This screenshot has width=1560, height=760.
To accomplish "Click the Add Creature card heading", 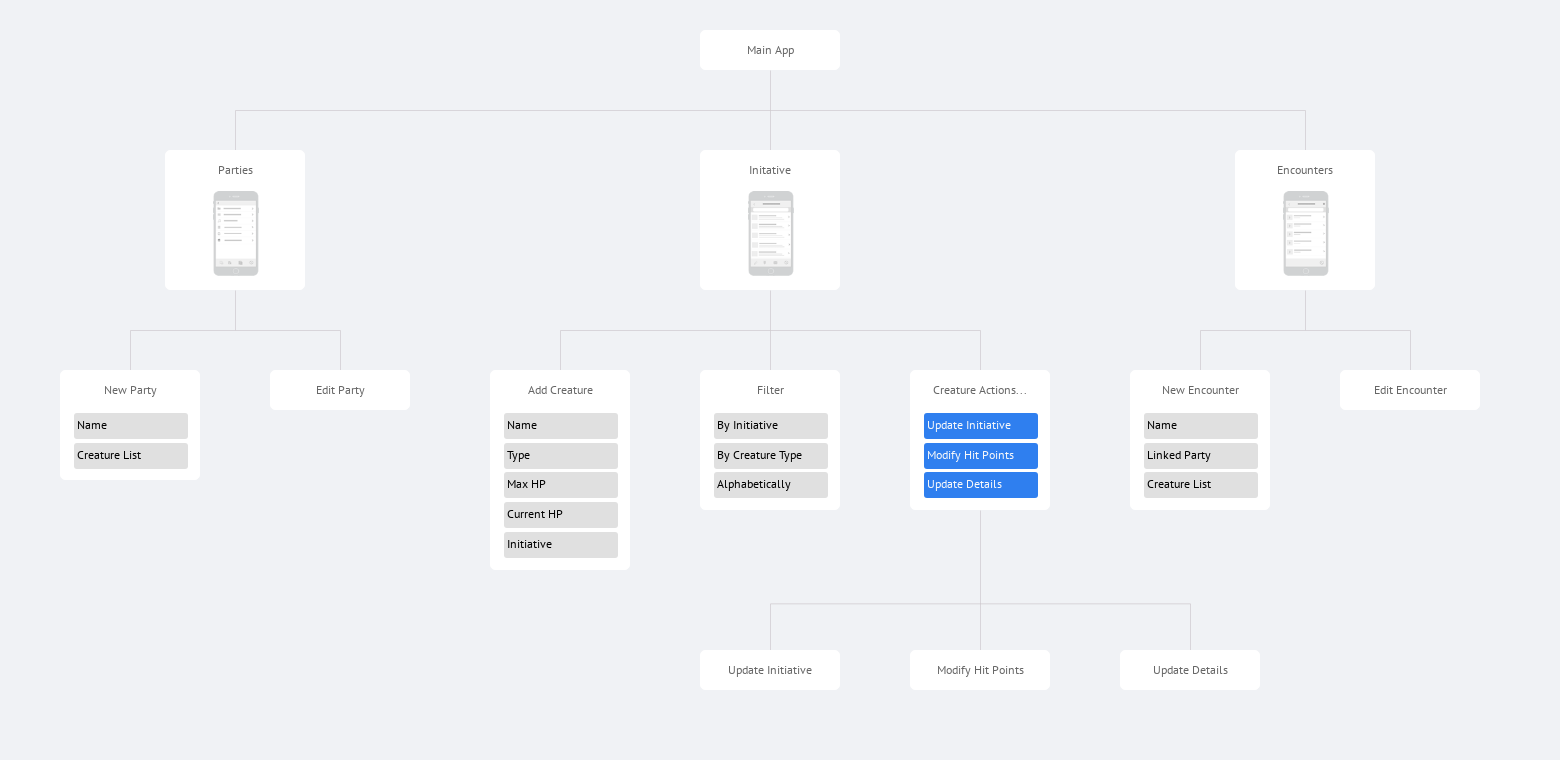I will [560, 390].
